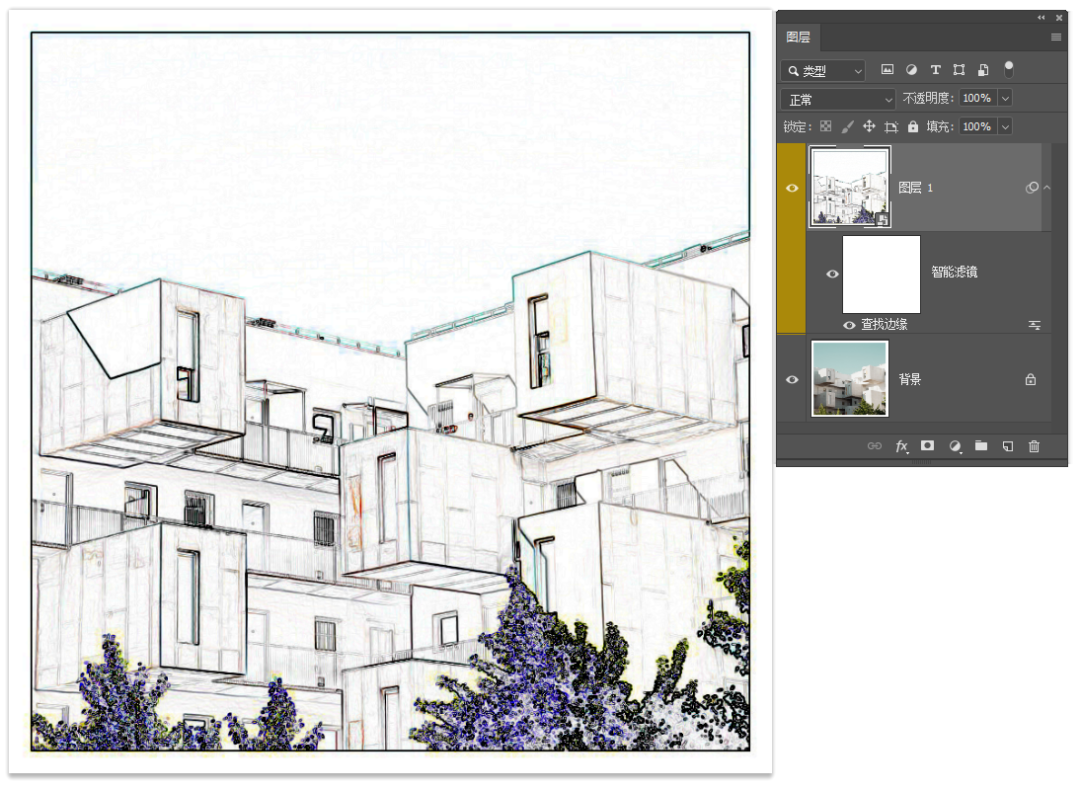The image size is (1080, 790).
Task: Select the 图层 panel tab
Action: click(798, 38)
